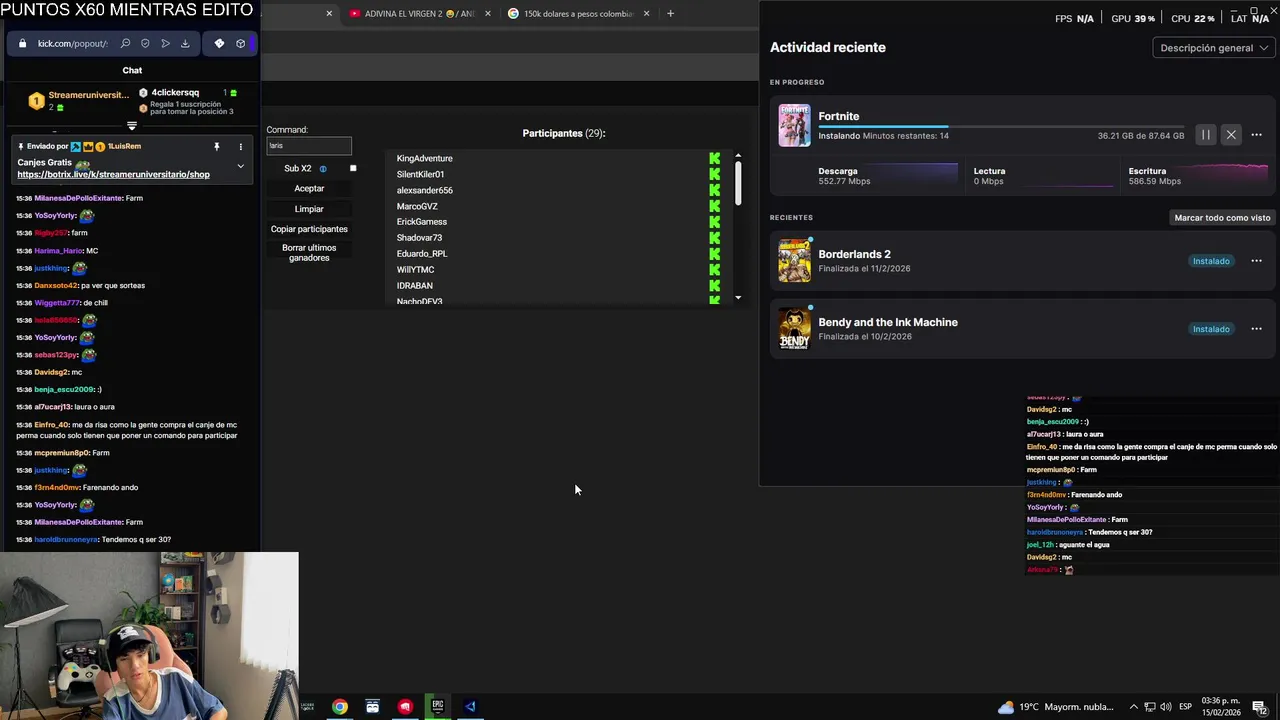This screenshot has height=720, width=1280.
Task: Click the blue arrow app icon in taskbar
Action: pyautogui.click(x=470, y=707)
